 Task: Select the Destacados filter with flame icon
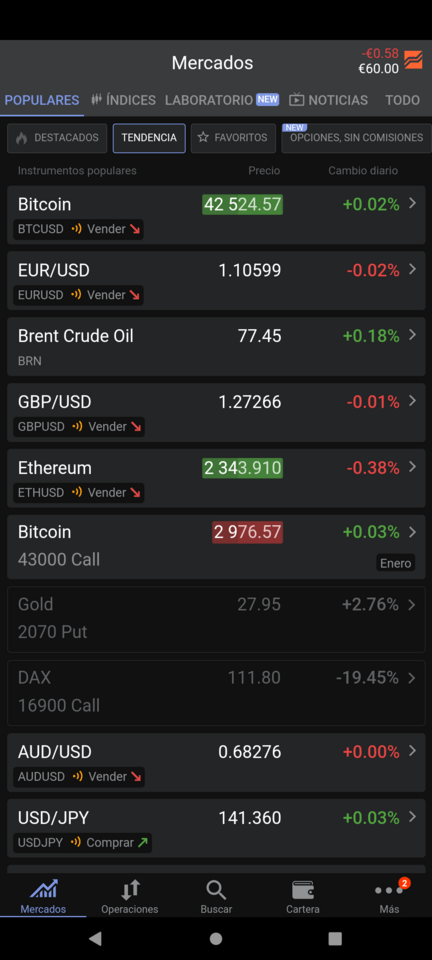pyautogui.click(x=57, y=138)
